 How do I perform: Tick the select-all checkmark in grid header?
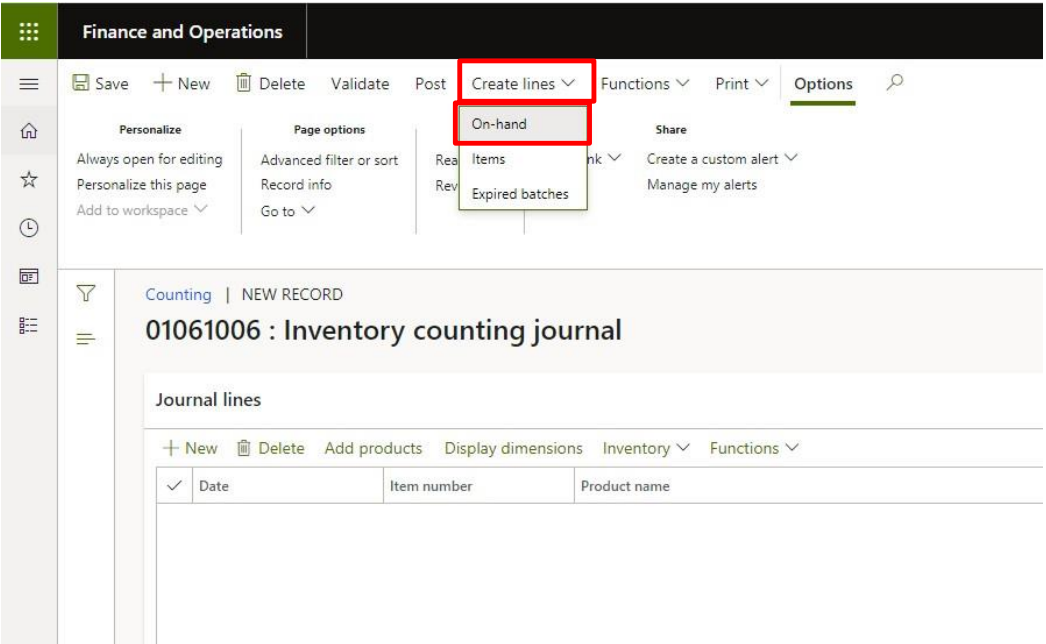tap(174, 486)
